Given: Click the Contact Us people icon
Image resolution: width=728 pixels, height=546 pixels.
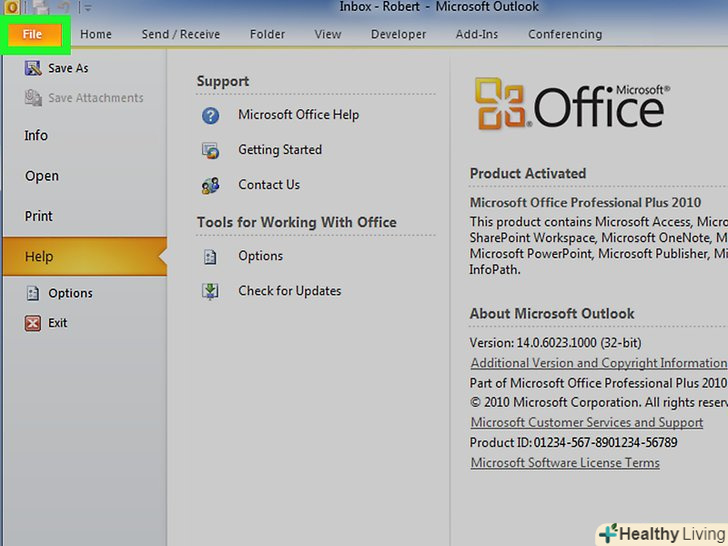Looking at the screenshot, I should tap(210, 185).
